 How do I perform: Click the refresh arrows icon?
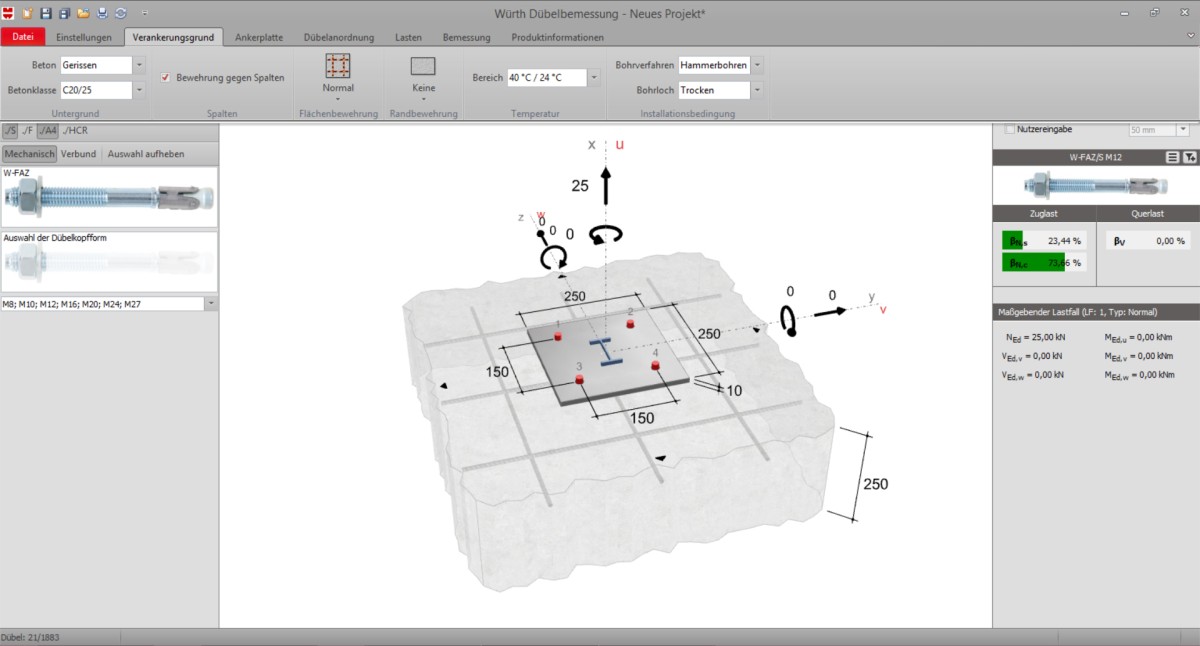[121, 13]
